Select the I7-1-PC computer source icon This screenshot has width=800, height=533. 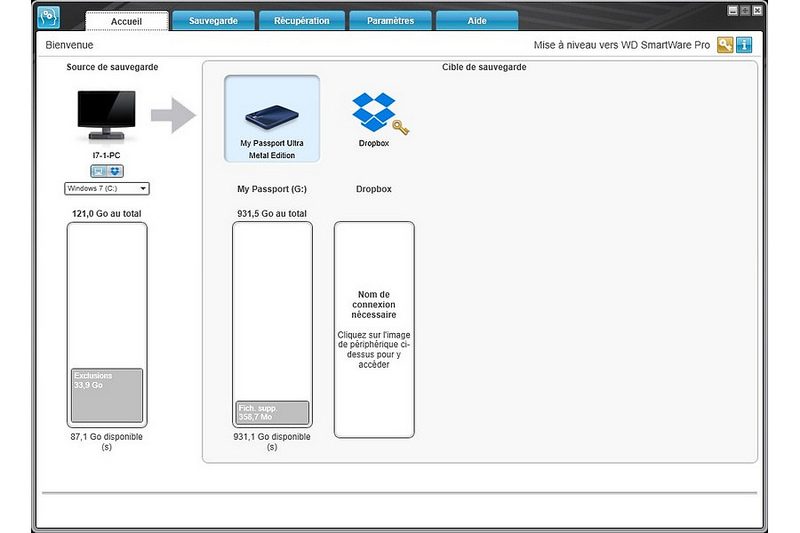[106, 115]
